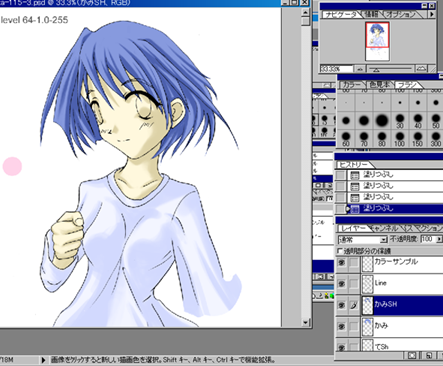443x366 pixels.
Task: Click the new layer icon in Layers panel
Action: click(x=429, y=355)
